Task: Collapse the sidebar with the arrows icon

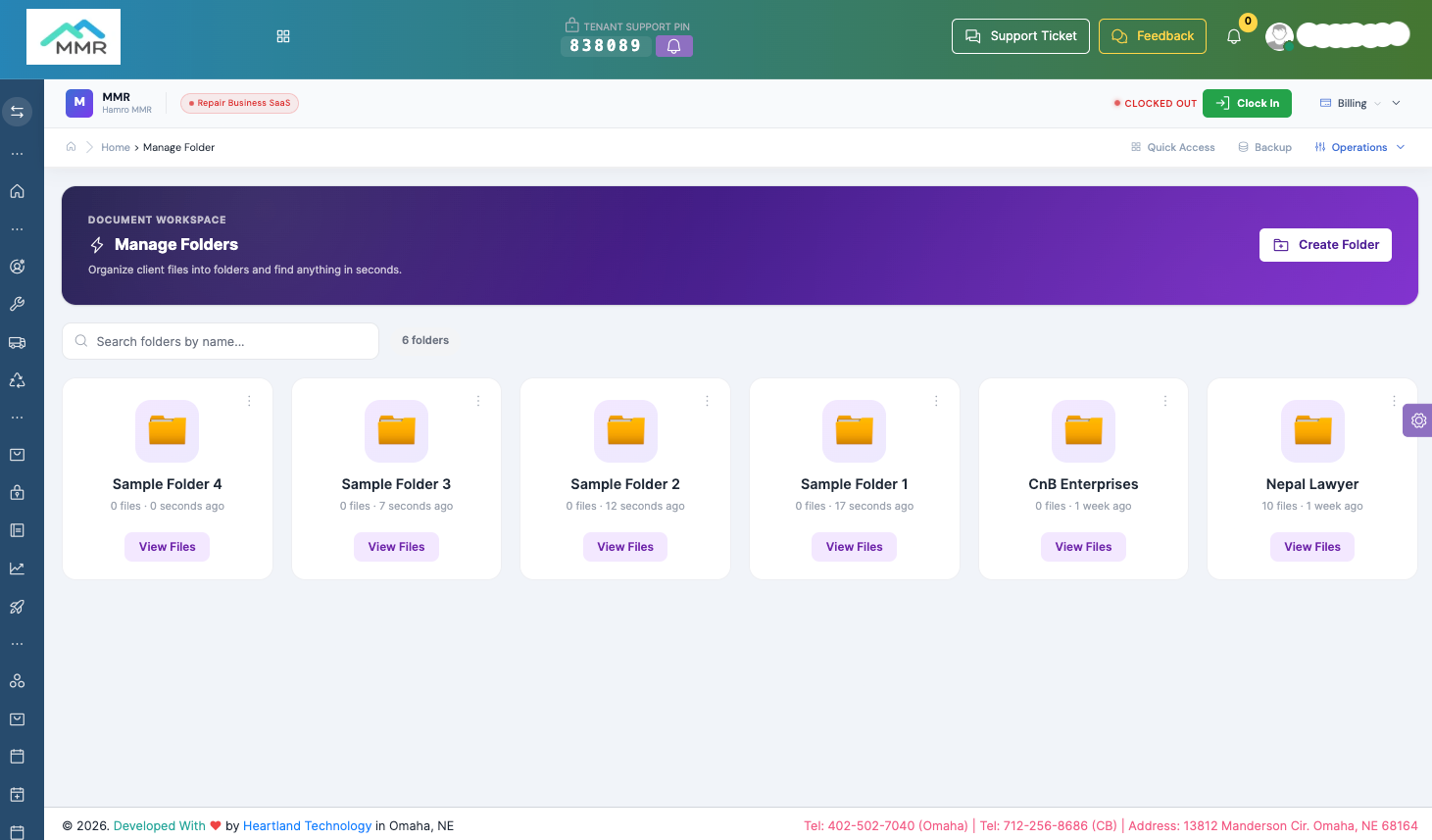Action: 17,112
